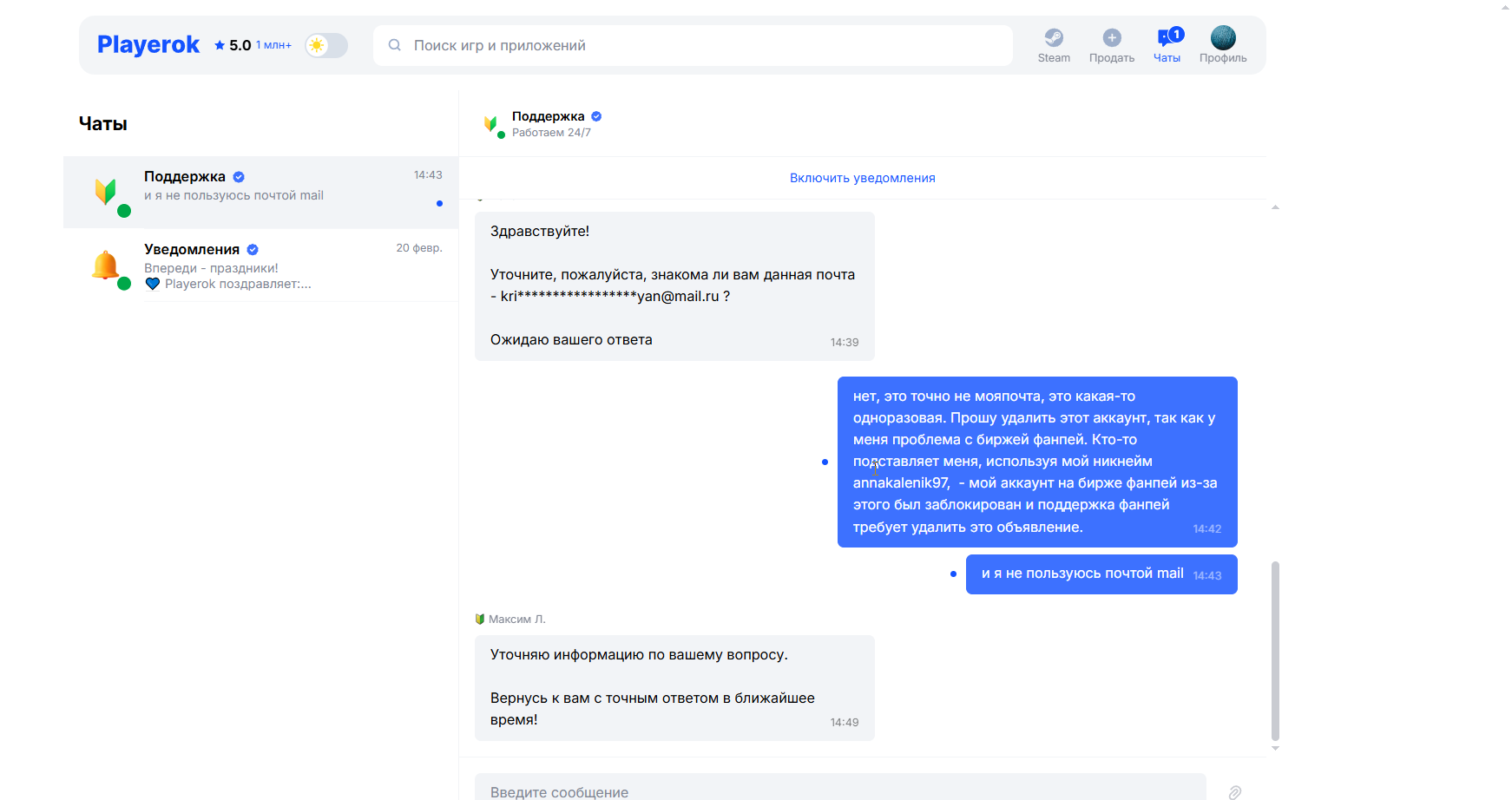Viewport: 1512px width, 800px height.
Task: Open the Playerok home logo
Action: (x=148, y=45)
